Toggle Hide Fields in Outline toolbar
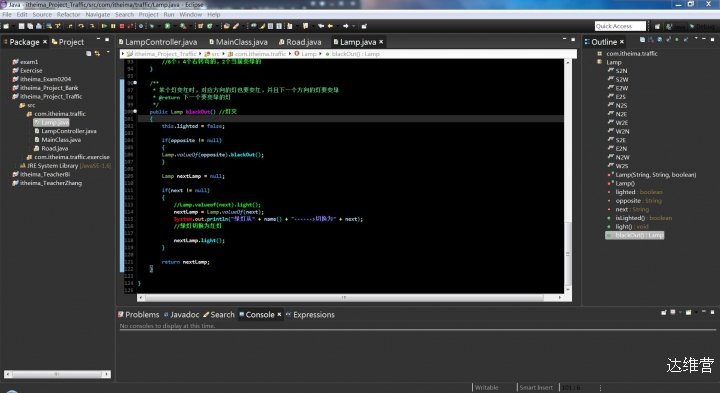 click(659, 39)
